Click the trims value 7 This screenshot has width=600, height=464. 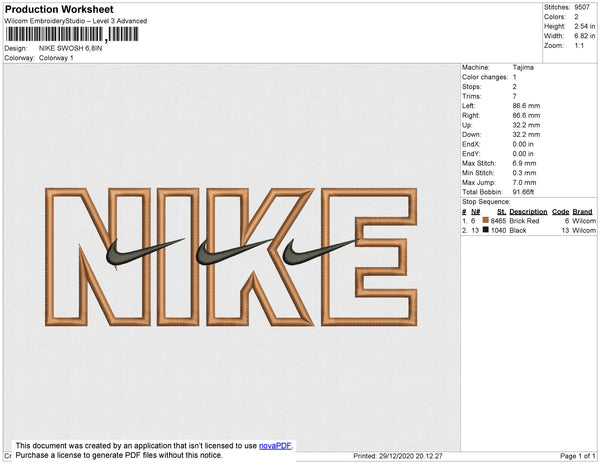(515, 96)
